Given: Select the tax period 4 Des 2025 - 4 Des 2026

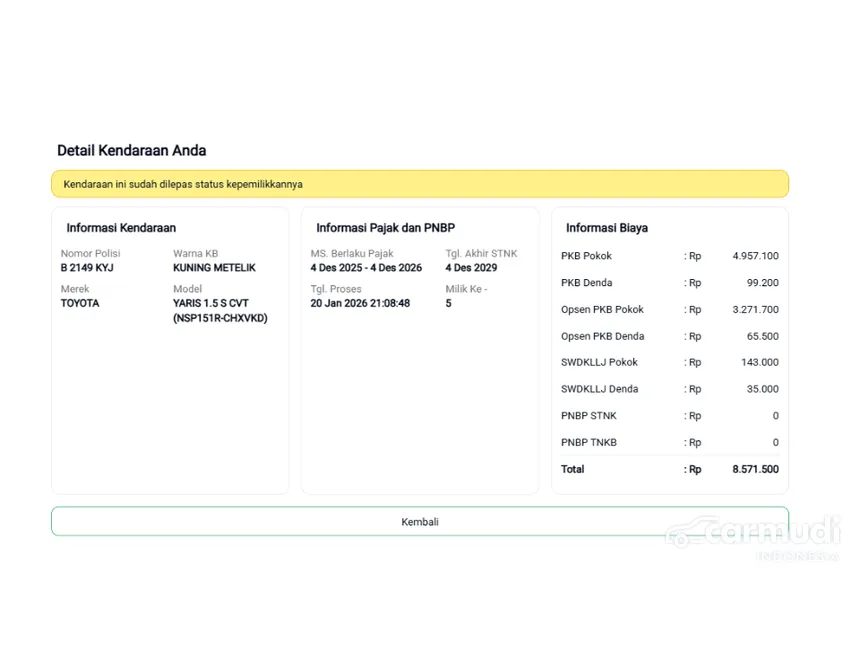Looking at the screenshot, I should 366,268.
